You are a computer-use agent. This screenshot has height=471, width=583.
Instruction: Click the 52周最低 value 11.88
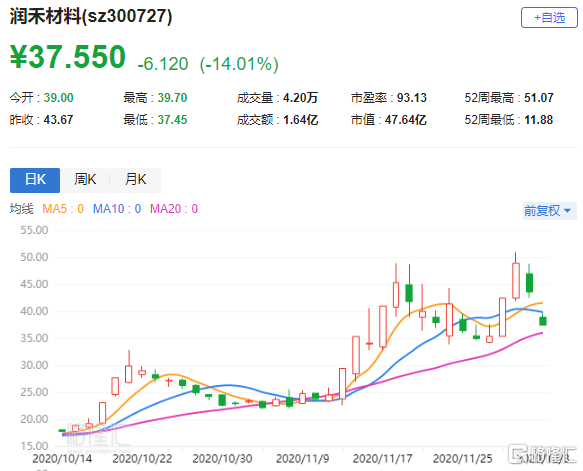(539, 120)
